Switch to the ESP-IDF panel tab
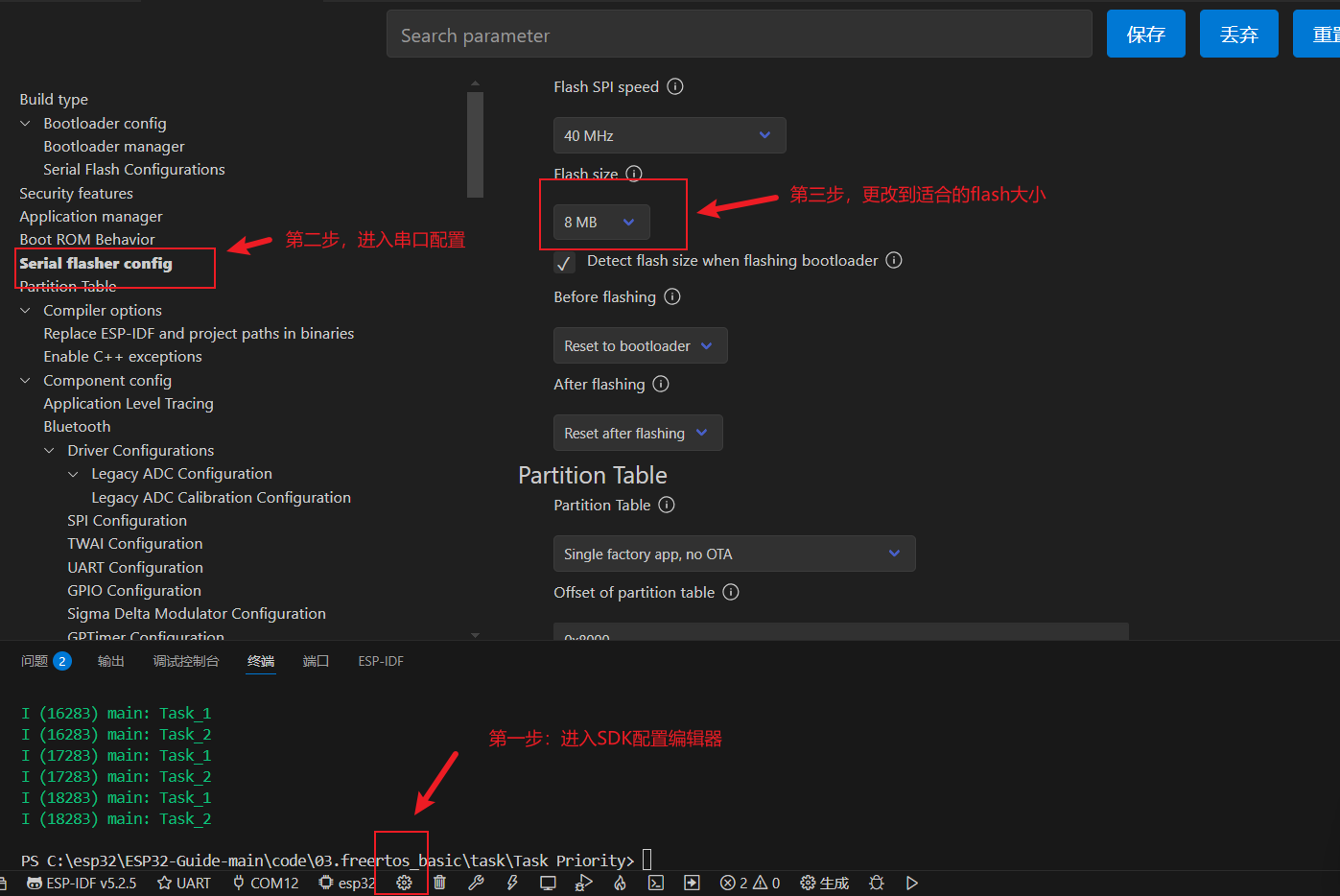This screenshot has height=896, width=1340. click(380, 661)
